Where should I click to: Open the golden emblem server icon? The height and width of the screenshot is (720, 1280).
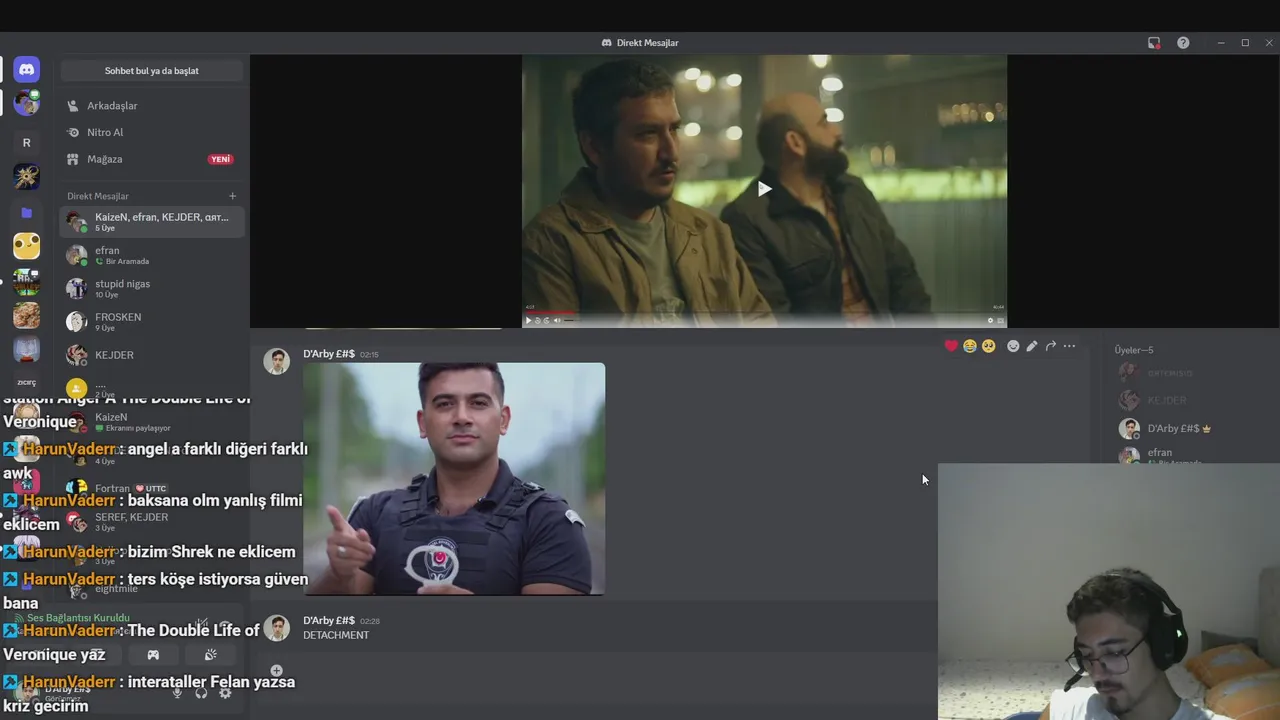(27, 178)
